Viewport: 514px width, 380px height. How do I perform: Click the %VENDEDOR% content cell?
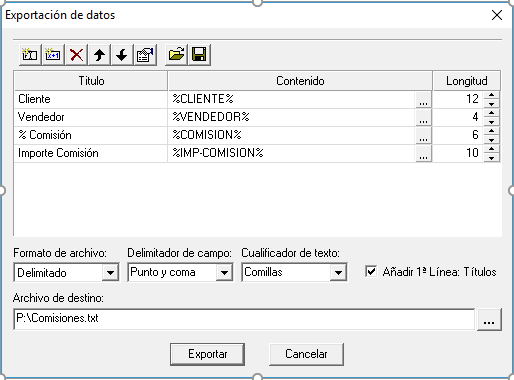point(292,117)
